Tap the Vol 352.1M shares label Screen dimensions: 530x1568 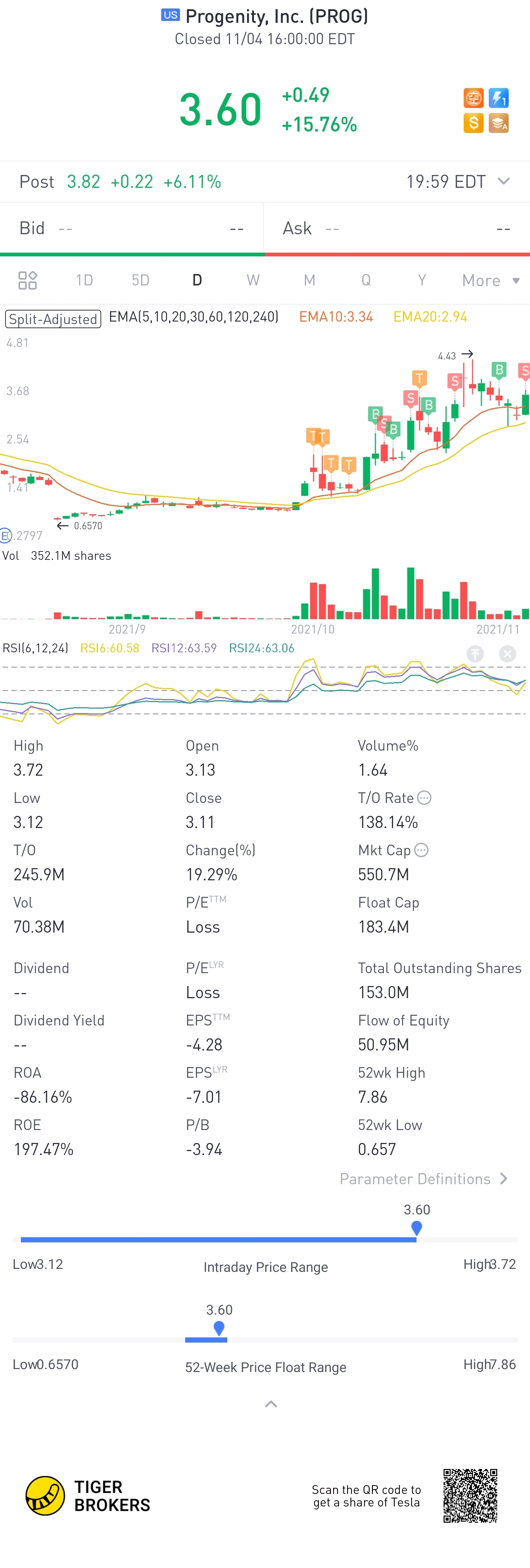tap(57, 556)
